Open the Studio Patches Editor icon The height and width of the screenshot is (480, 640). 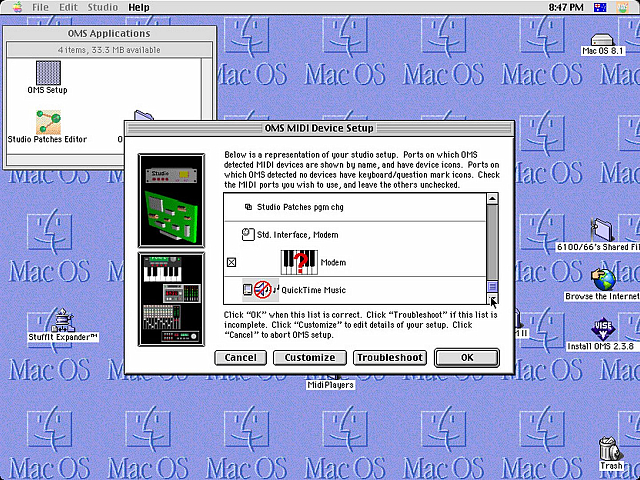click(x=48, y=122)
